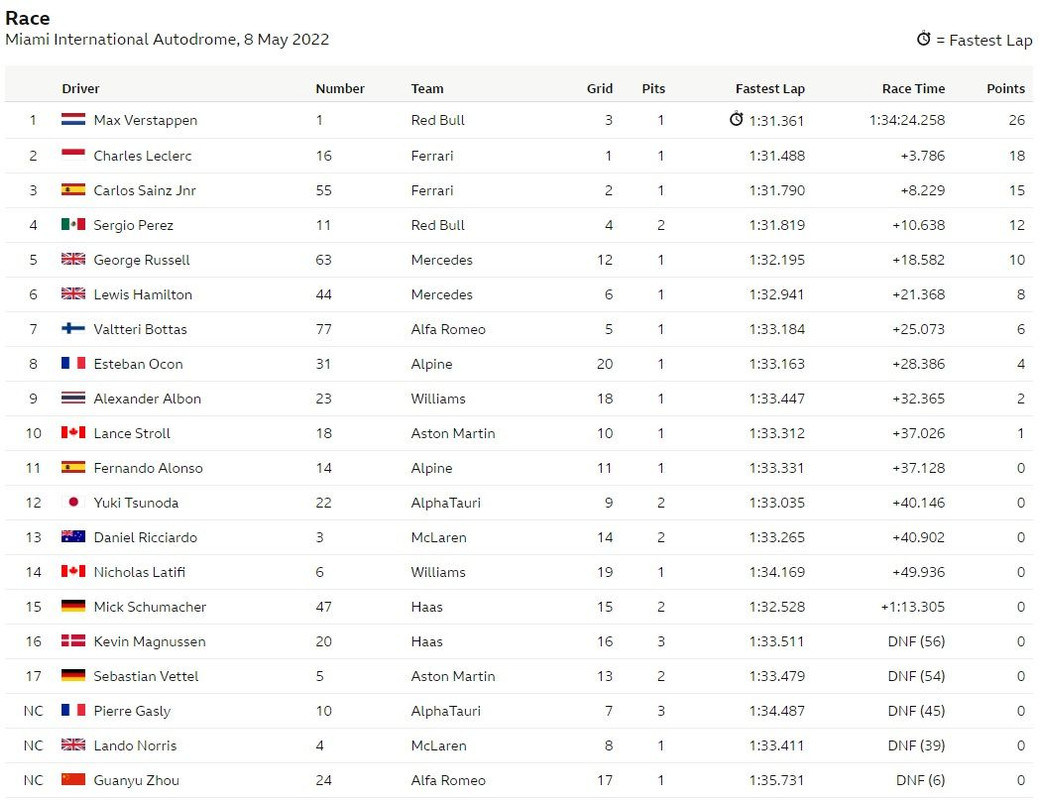1040x800 pixels.
Task: Select the Race Time column header
Action: (913, 88)
